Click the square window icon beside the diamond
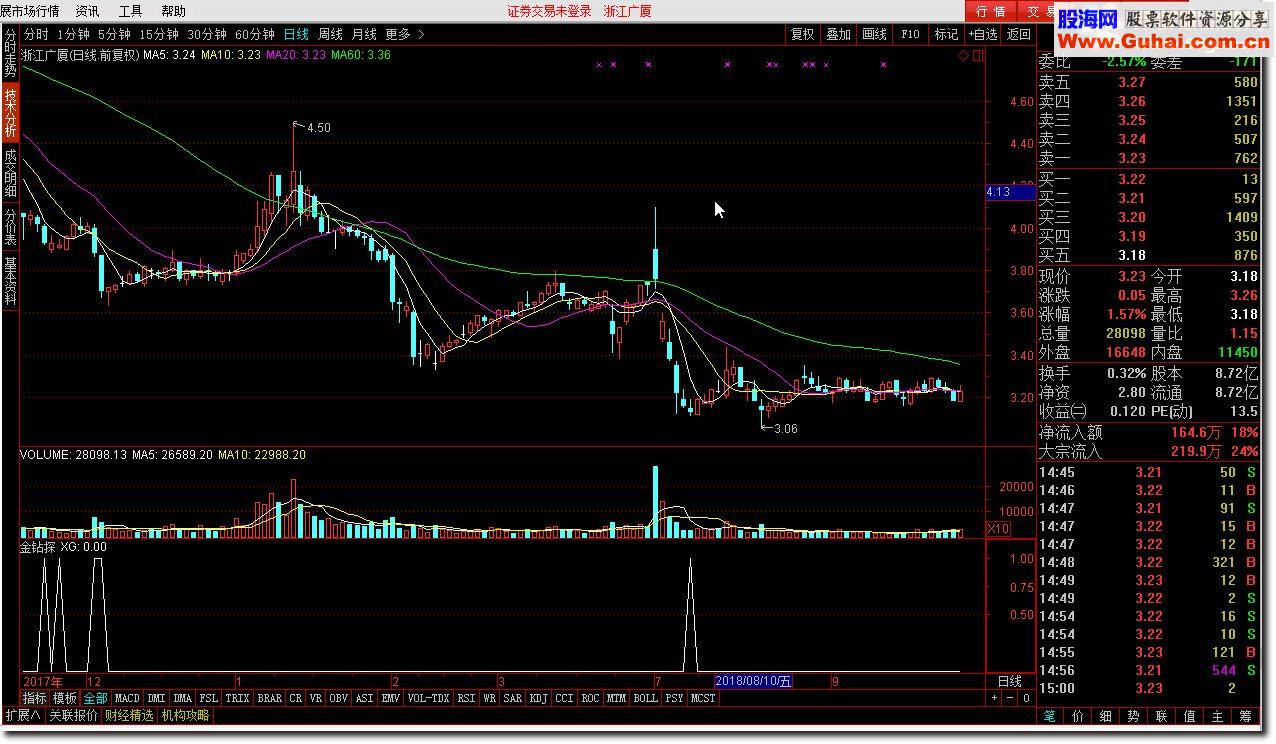The height and width of the screenshot is (744, 1276). coord(978,55)
